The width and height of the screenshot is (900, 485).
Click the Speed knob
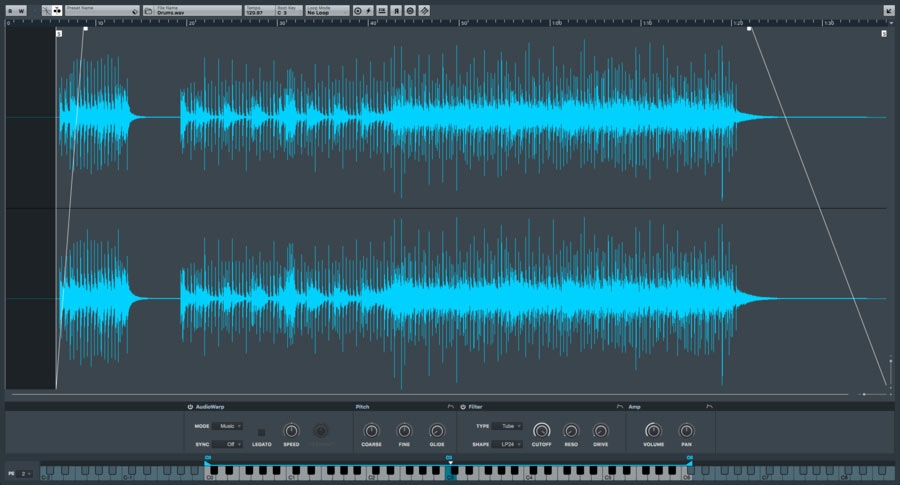(292, 430)
